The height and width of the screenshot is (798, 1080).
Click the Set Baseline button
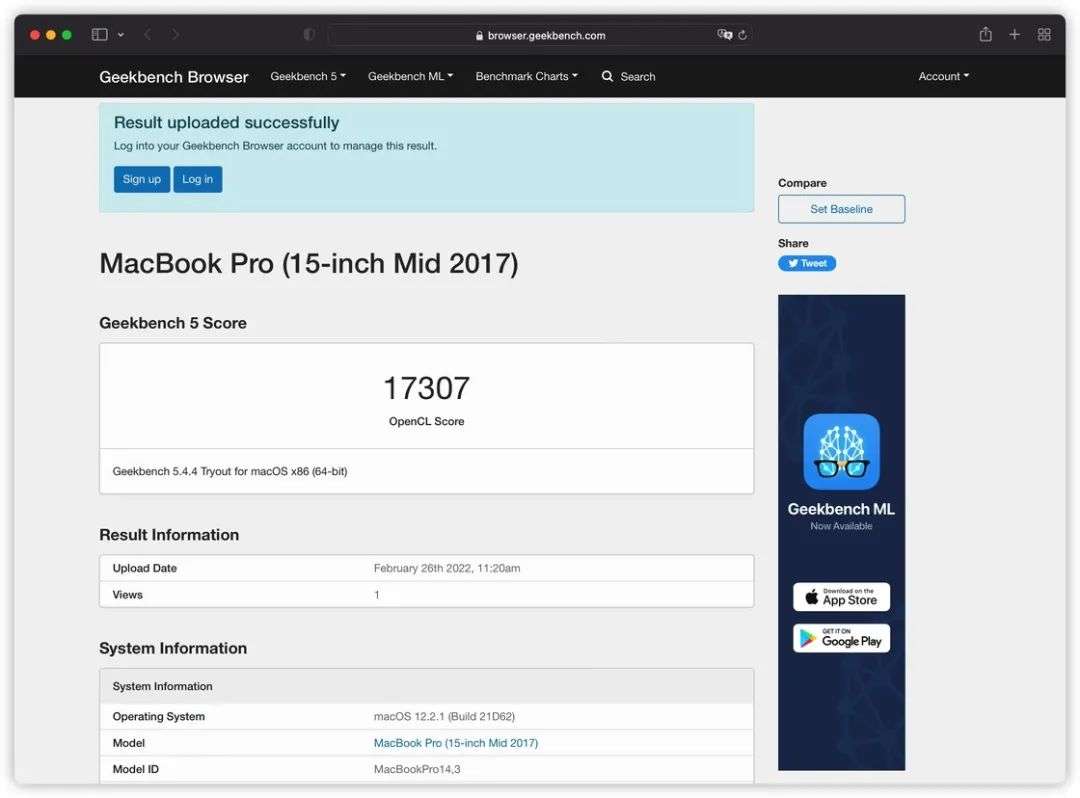(x=842, y=209)
